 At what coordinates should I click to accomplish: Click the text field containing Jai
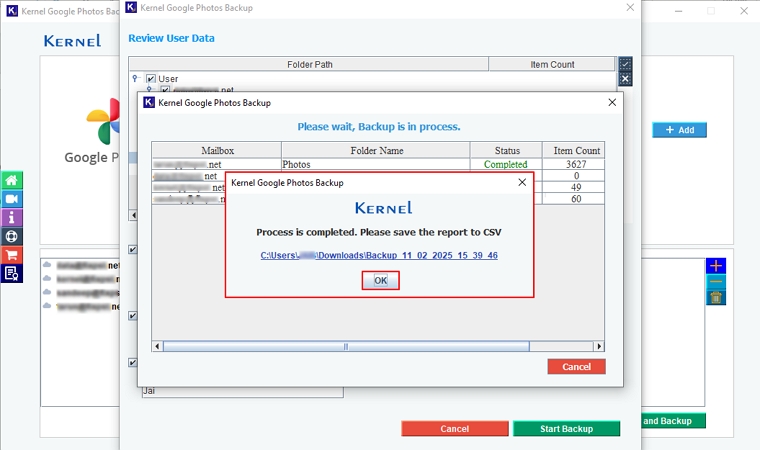coord(243,392)
